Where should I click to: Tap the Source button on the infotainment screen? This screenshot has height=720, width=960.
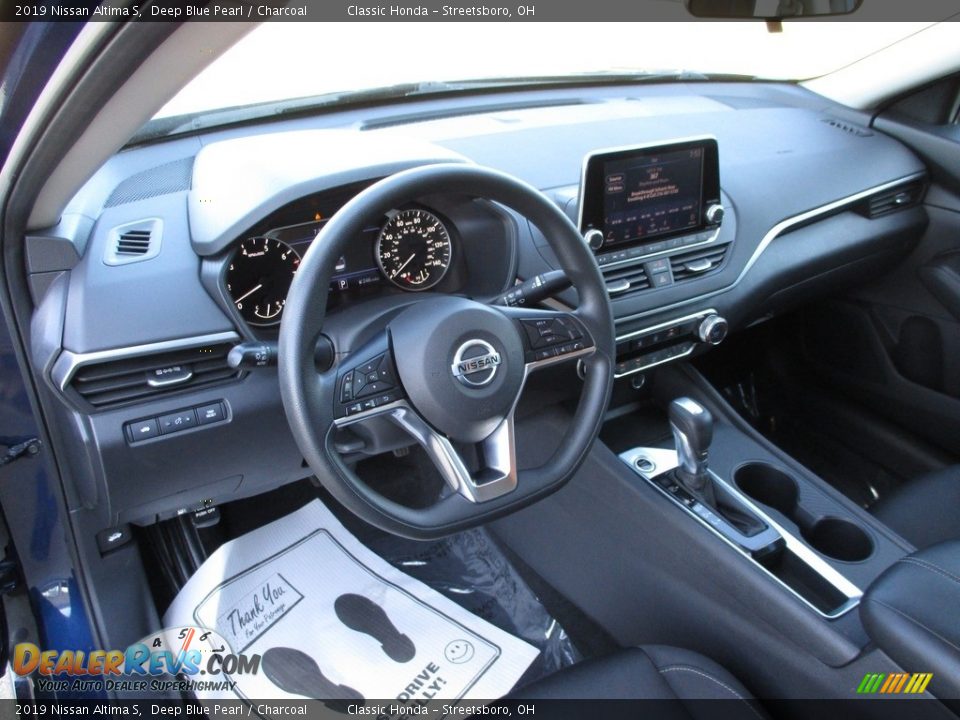point(616,178)
